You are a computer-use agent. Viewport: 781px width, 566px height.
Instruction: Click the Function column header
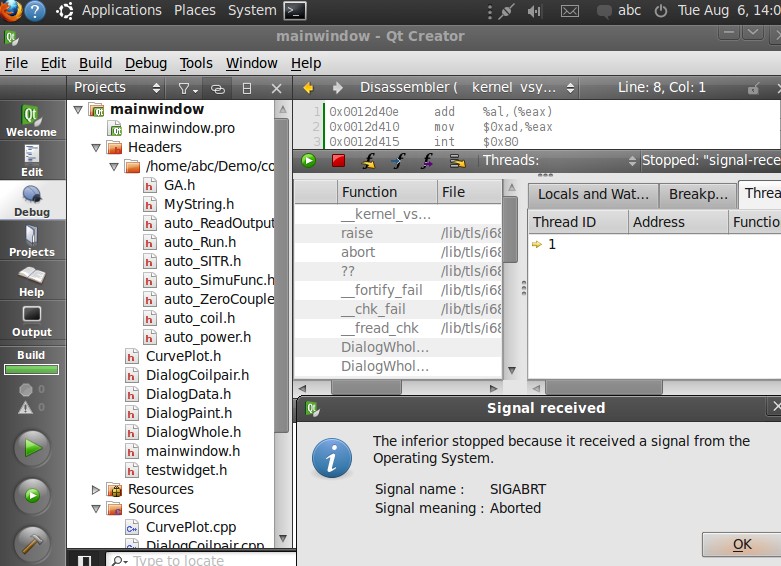(x=387, y=192)
